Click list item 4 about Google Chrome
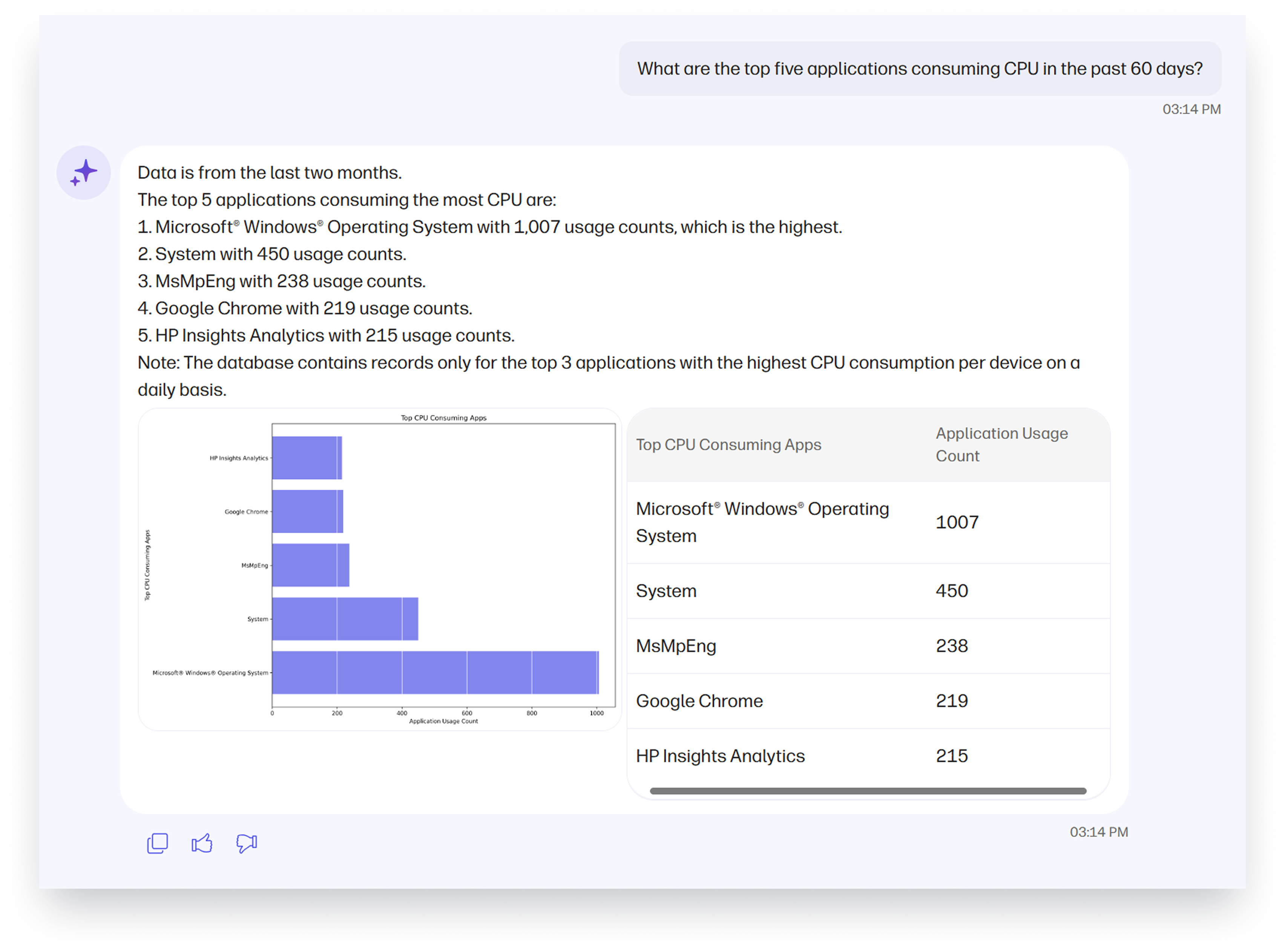Image resolution: width=1285 pixels, height=952 pixels. click(305, 308)
